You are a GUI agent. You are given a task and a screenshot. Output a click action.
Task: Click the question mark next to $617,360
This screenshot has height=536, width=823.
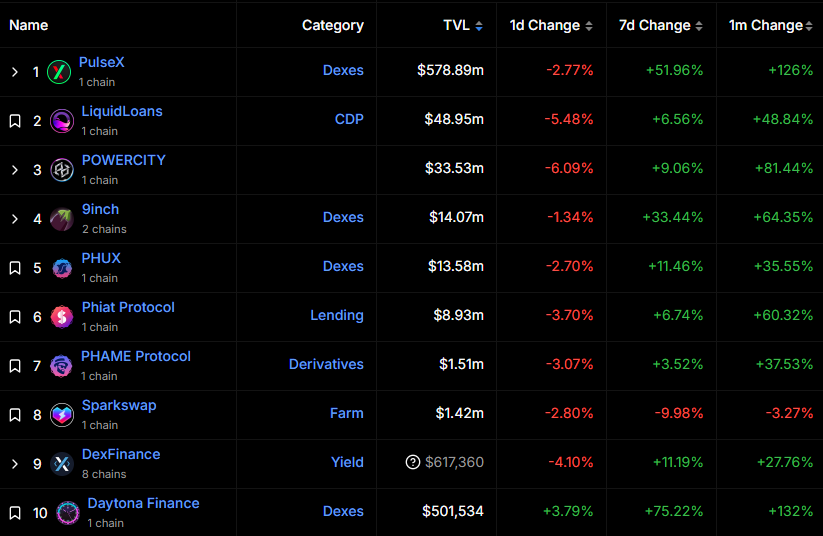click(x=413, y=462)
